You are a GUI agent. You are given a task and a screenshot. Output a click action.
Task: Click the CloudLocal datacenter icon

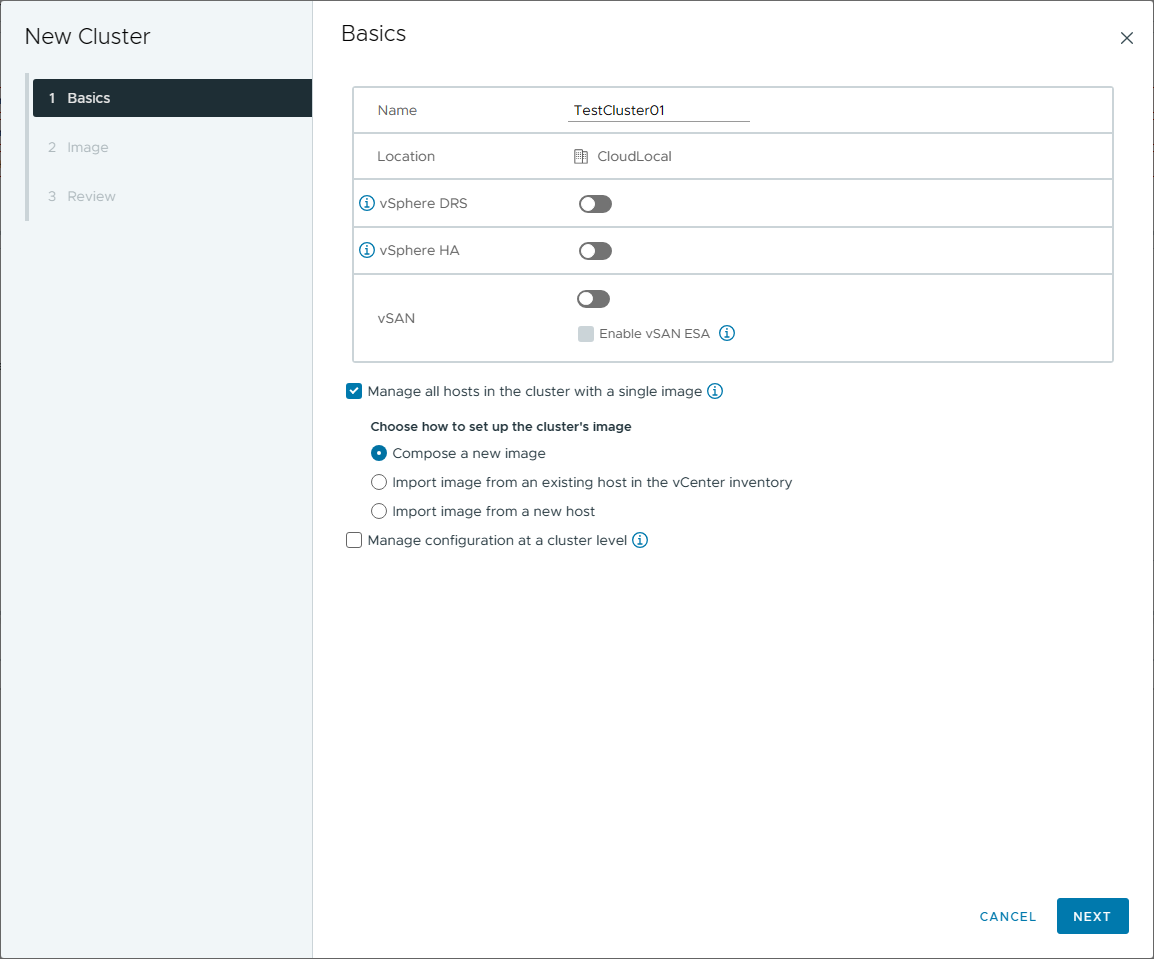coord(581,157)
